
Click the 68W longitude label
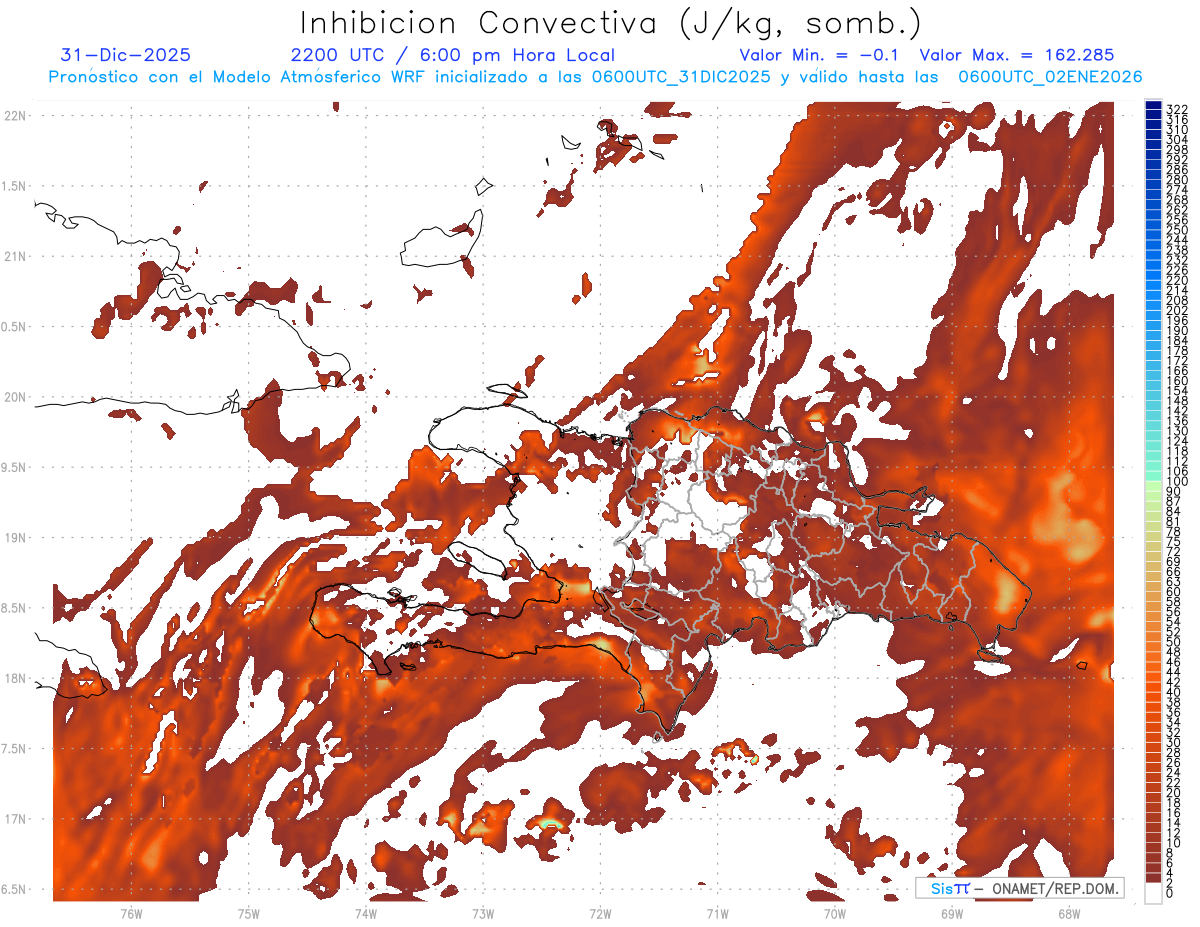click(x=1069, y=913)
